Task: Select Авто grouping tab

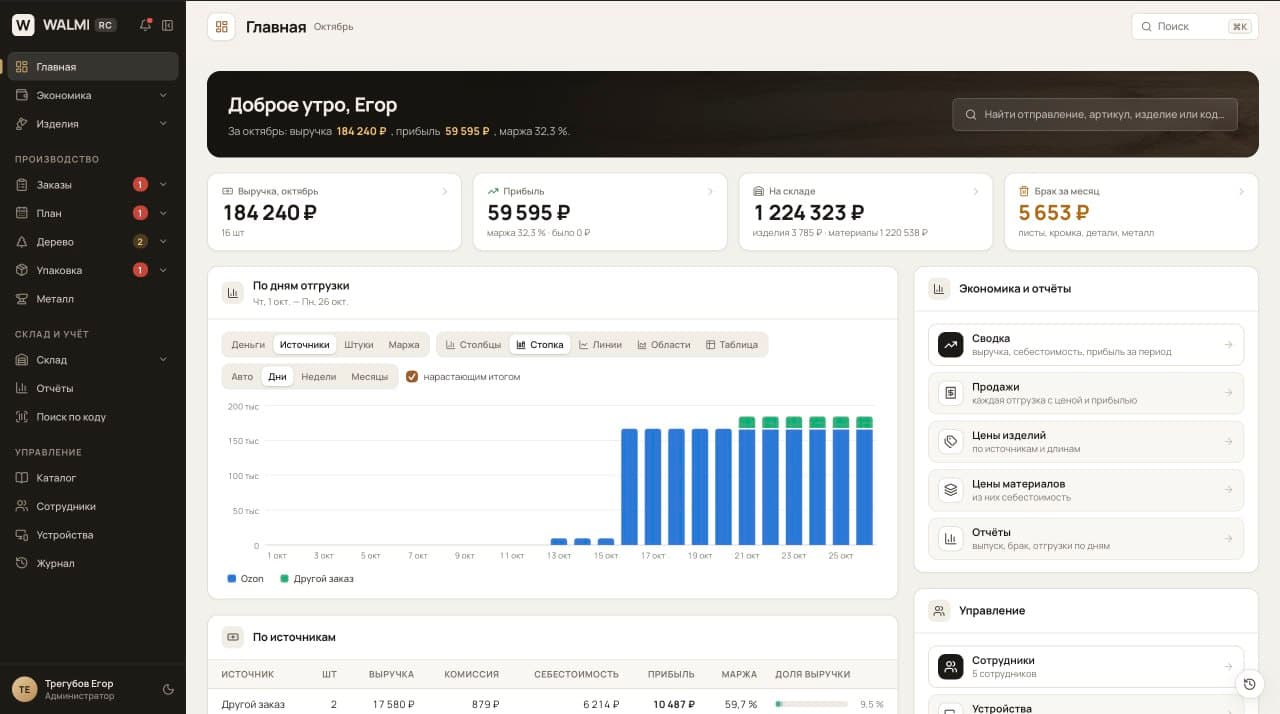Action: click(x=242, y=377)
